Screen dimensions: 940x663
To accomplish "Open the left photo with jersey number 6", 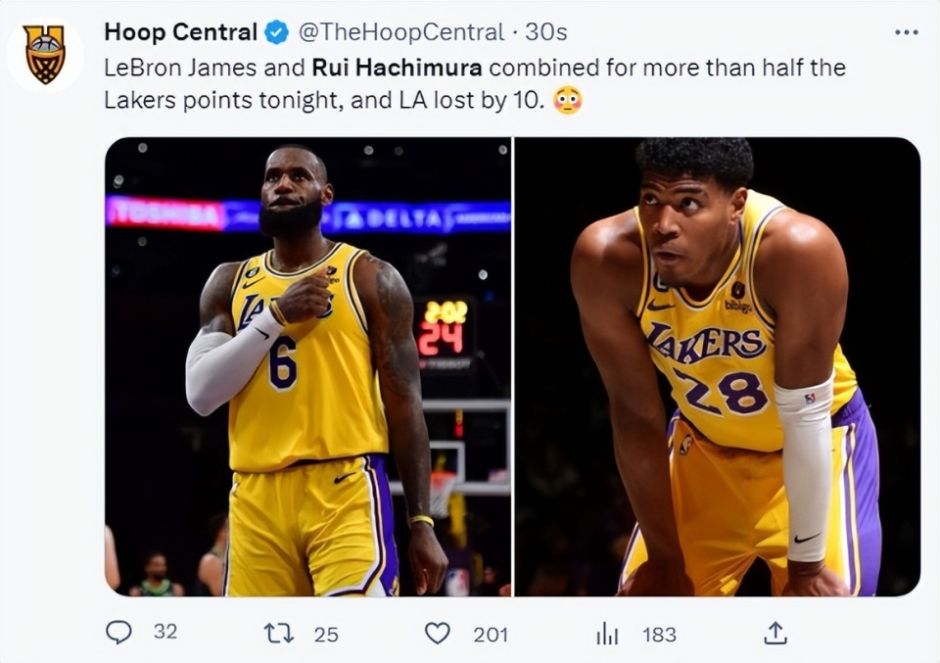I will pos(308,366).
